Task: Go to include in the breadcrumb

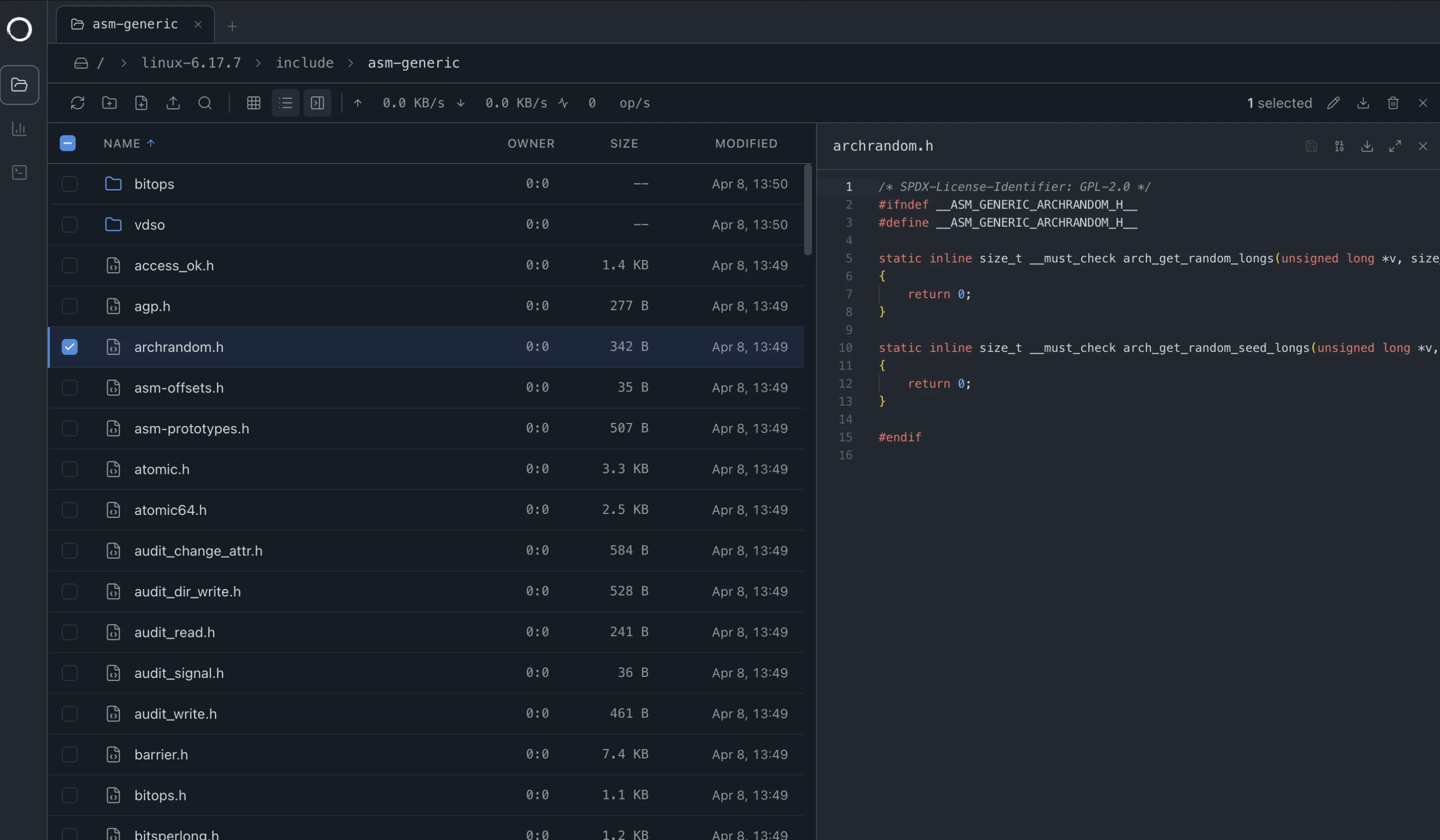Action: pos(304,63)
